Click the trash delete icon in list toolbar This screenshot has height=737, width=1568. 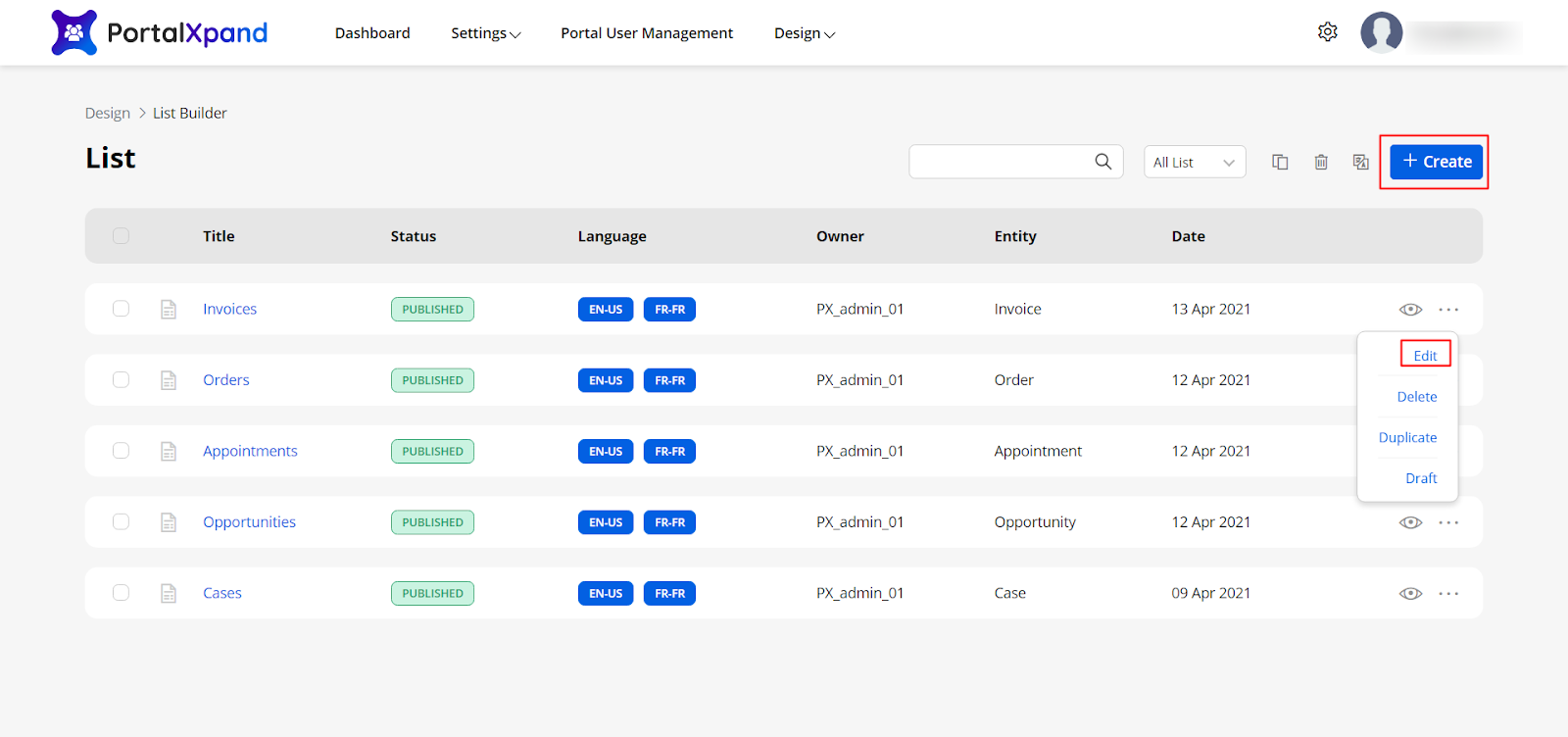[x=1321, y=162]
